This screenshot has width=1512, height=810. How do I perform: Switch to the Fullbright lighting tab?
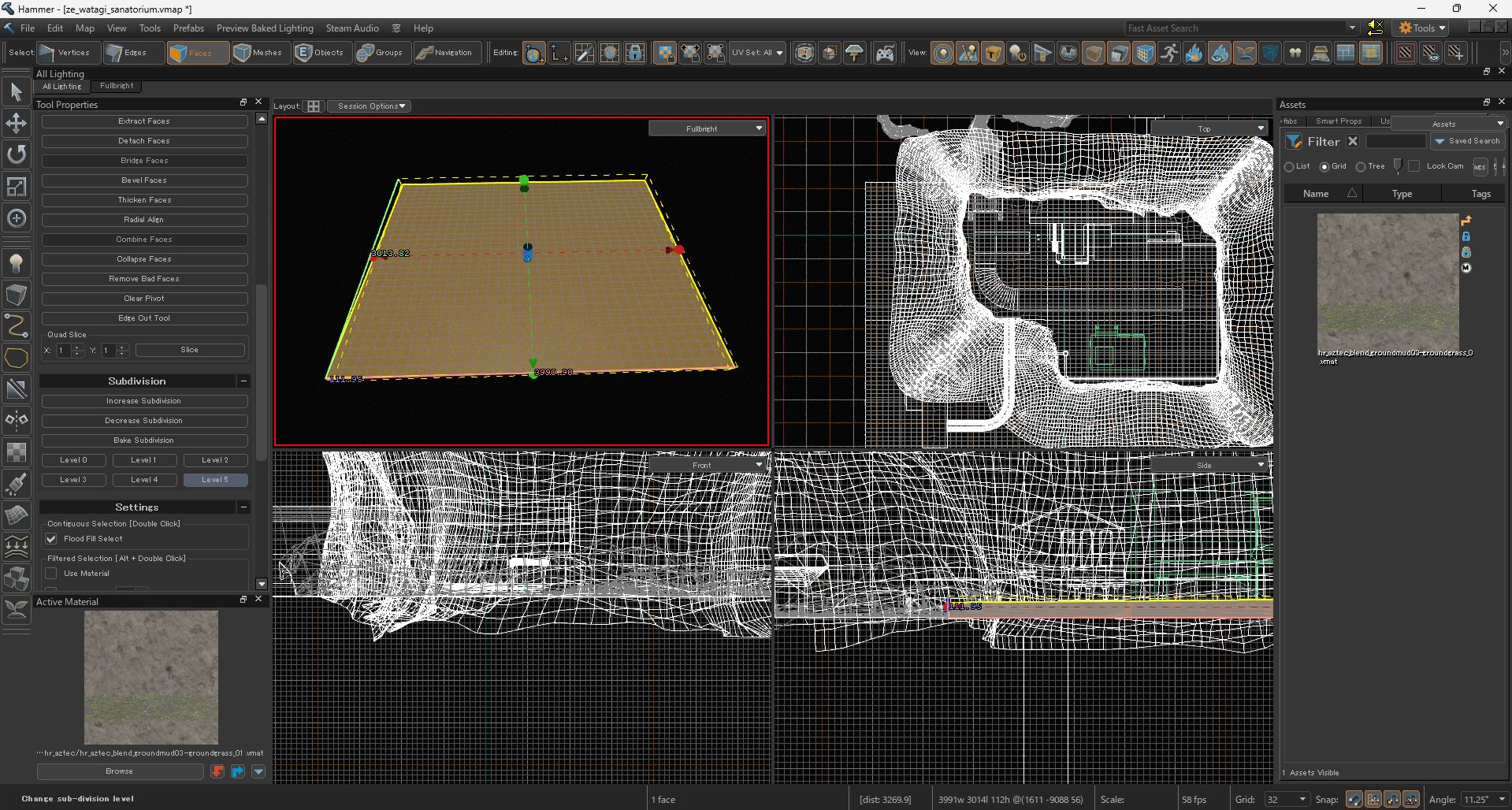[x=117, y=86]
